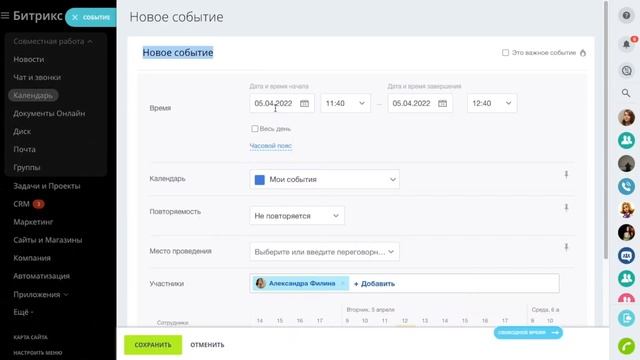Open Почта in left menu
The image size is (640, 360).
point(24,149)
